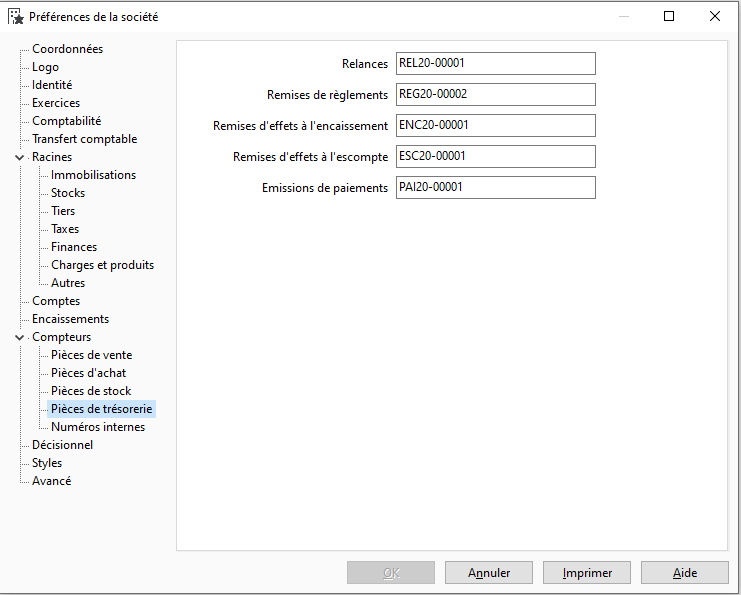Click the Emissions de paiements label
This screenshot has width=741, height=595.
[x=325, y=188]
